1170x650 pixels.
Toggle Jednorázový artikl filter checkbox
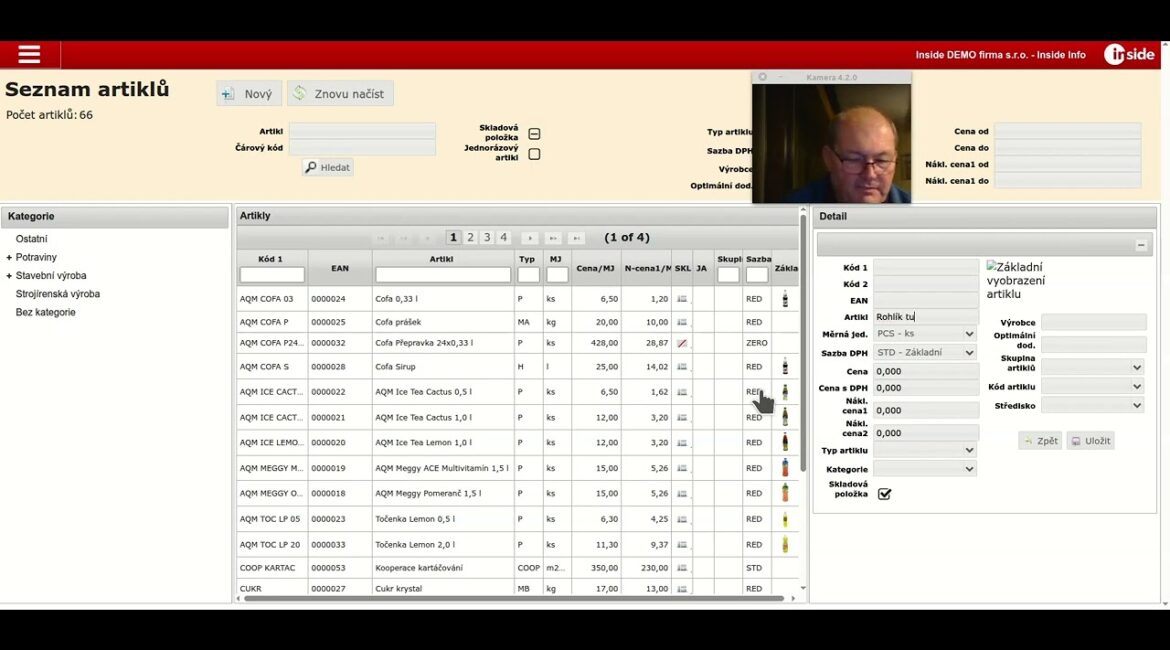click(x=534, y=154)
